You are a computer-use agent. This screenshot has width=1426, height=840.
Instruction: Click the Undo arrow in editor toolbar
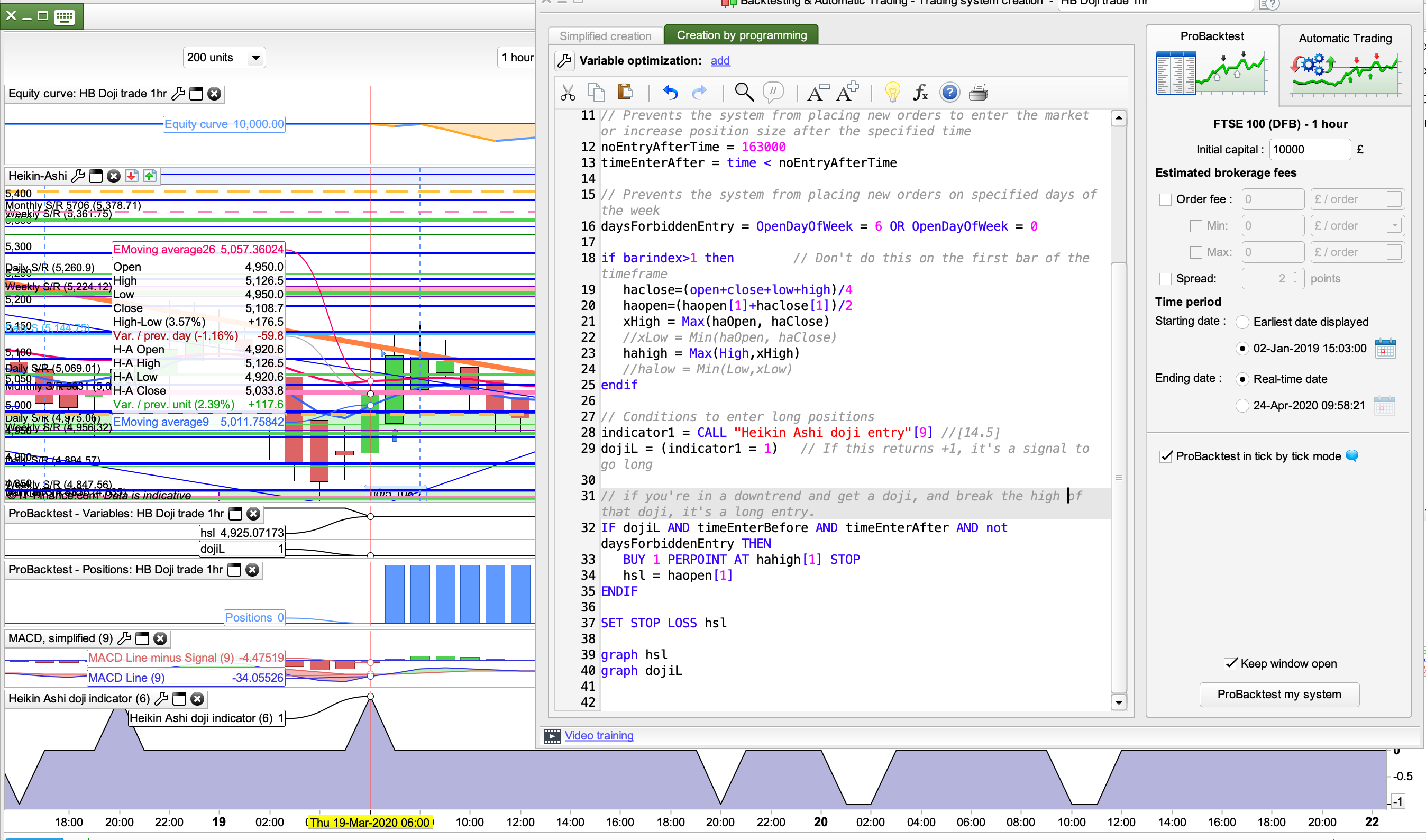click(670, 92)
